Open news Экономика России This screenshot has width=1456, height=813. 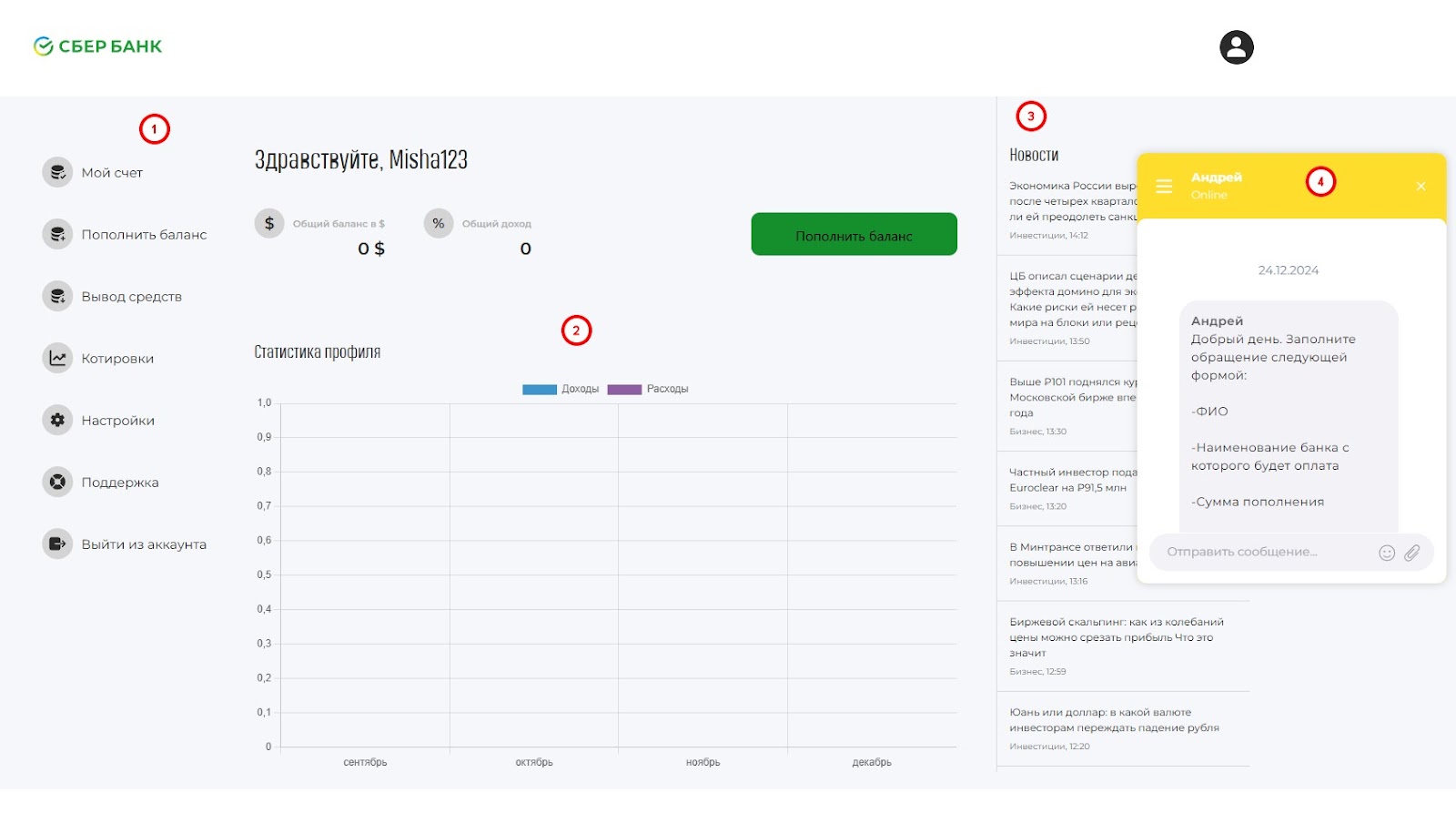coord(1073,201)
